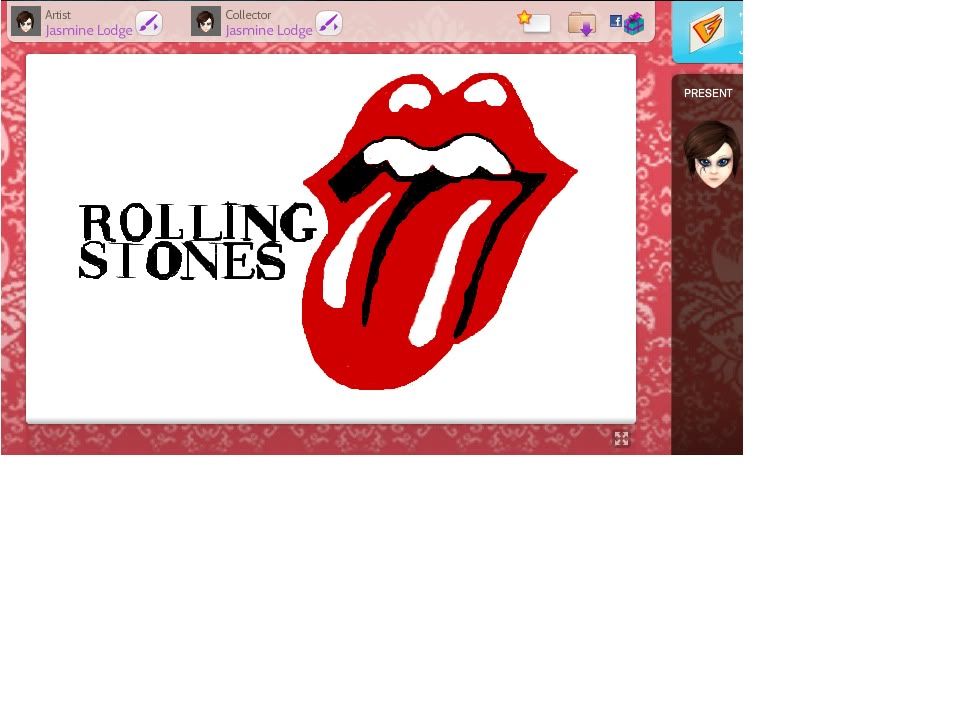Screen dimensions: 962x716
Task: Click the star favorite card icon
Action: (533, 22)
